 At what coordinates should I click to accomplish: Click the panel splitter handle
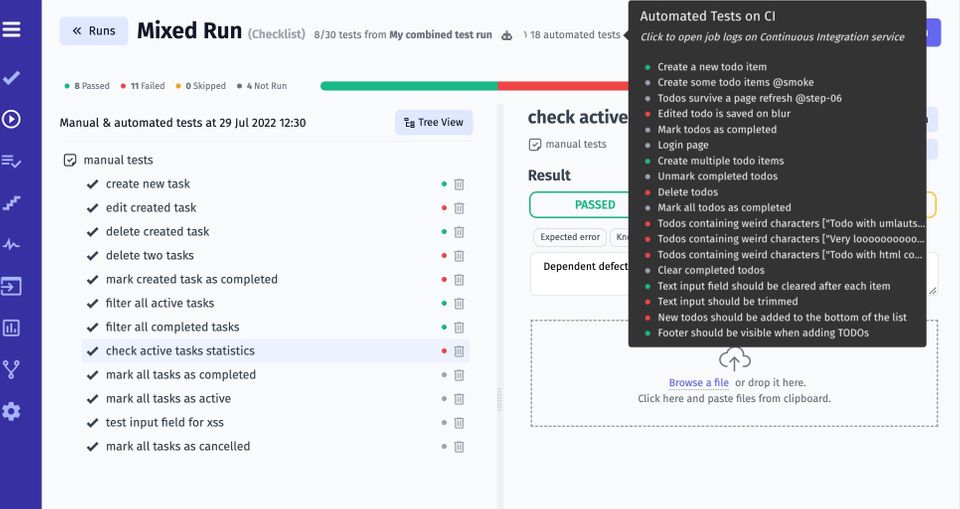point(500,399)
